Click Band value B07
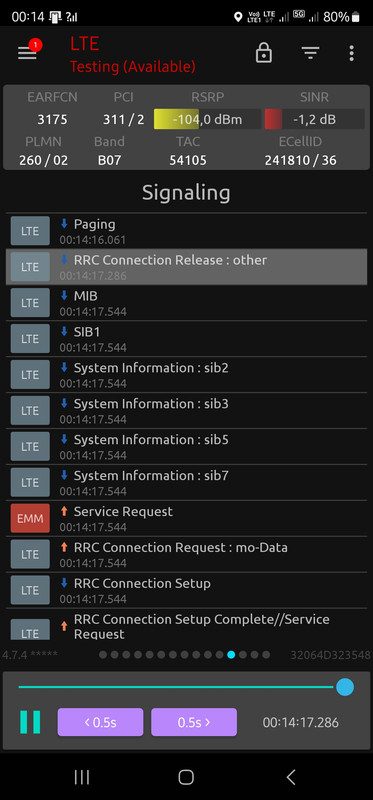 pyautogui.click(x=109, y=160)
